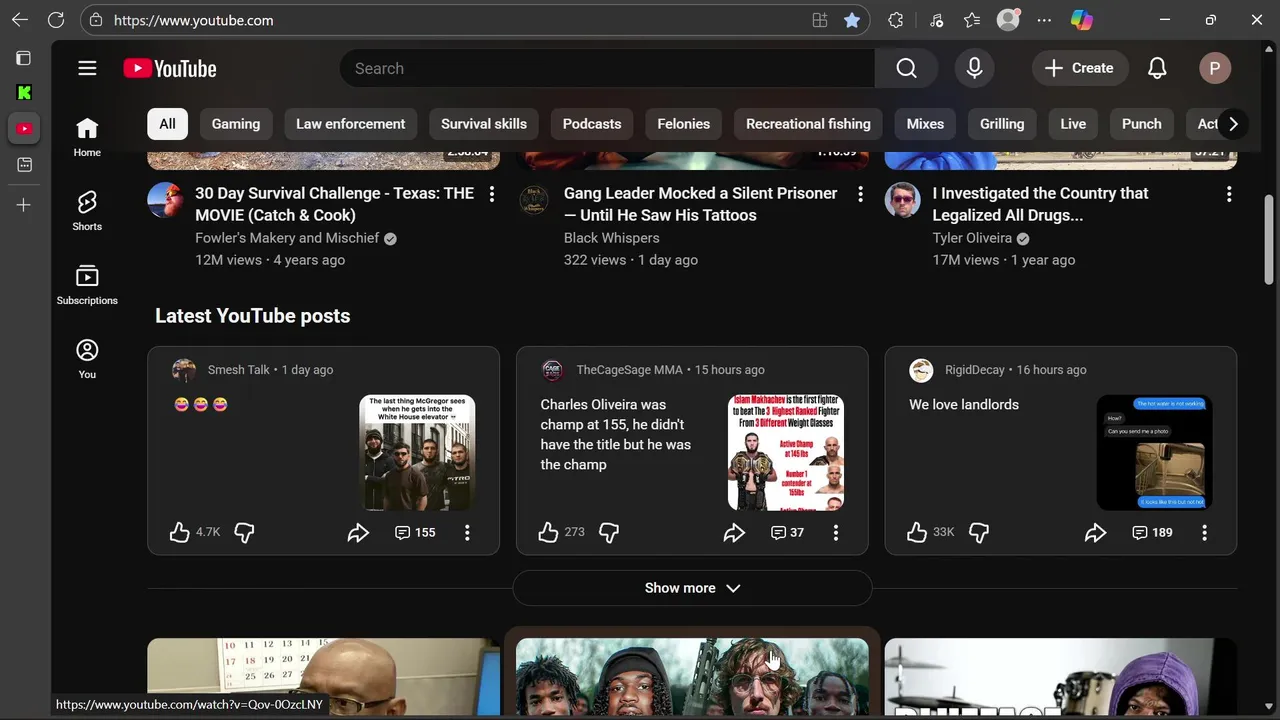Select the Live chip
Screen dimensions: 1280x720
[1073, 124]
